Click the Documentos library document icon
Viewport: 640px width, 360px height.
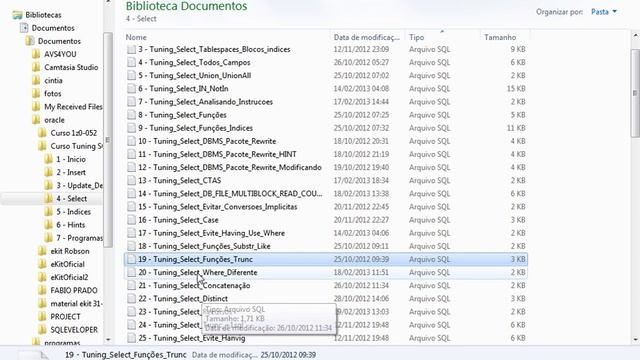(x=24, y=28)
